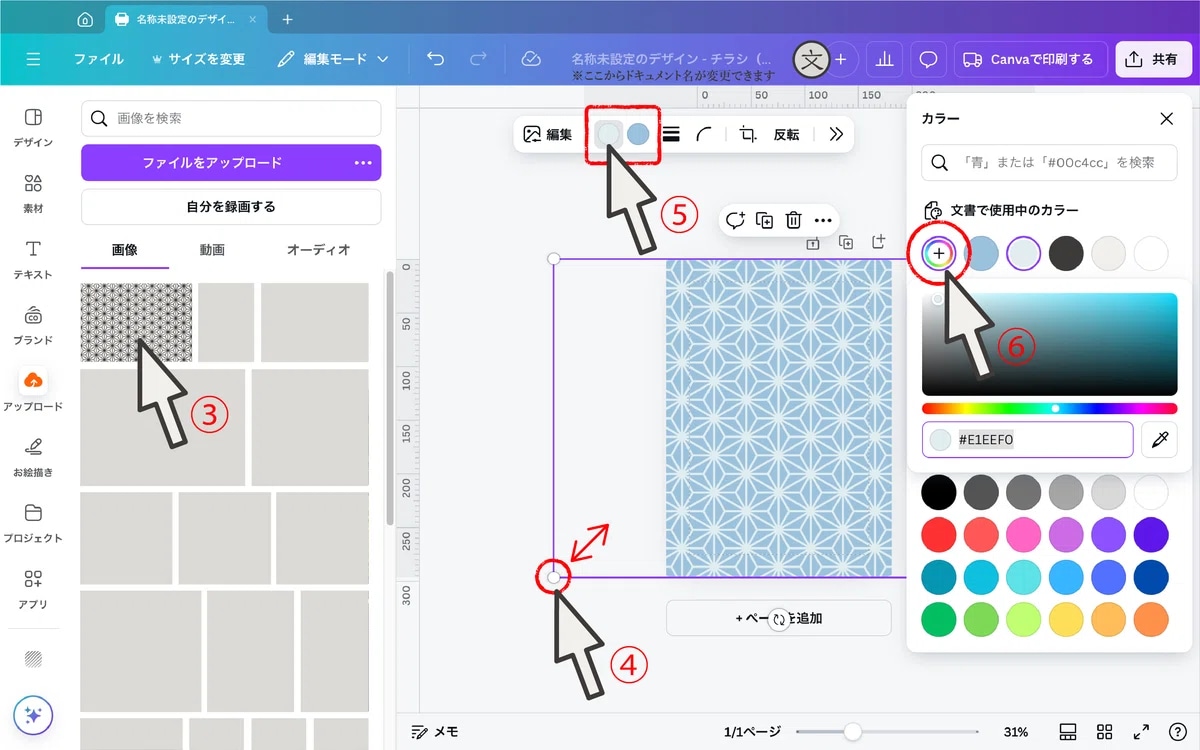Add a comment from floating toolbar
Viewport: 1200px width, 750px height.
(736, 220)
